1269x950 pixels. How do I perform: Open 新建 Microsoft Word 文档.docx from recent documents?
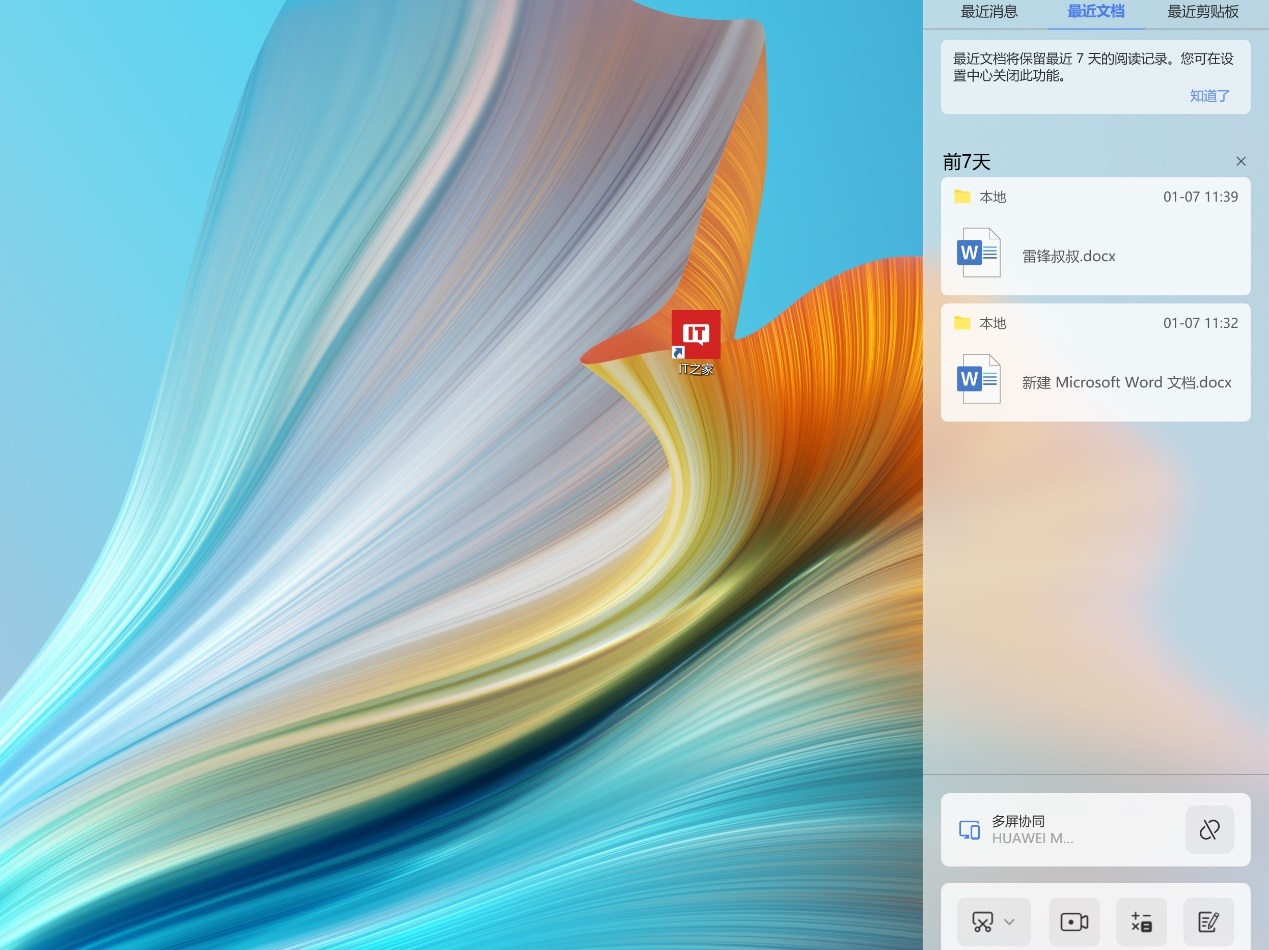tap(1127, 382)
